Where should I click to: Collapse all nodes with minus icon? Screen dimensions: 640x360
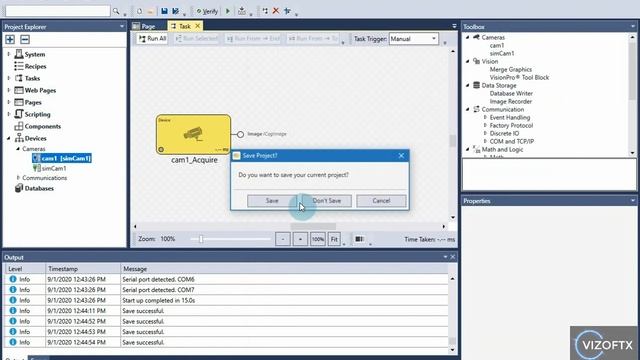pyautogui.click(x=25, y=40)
